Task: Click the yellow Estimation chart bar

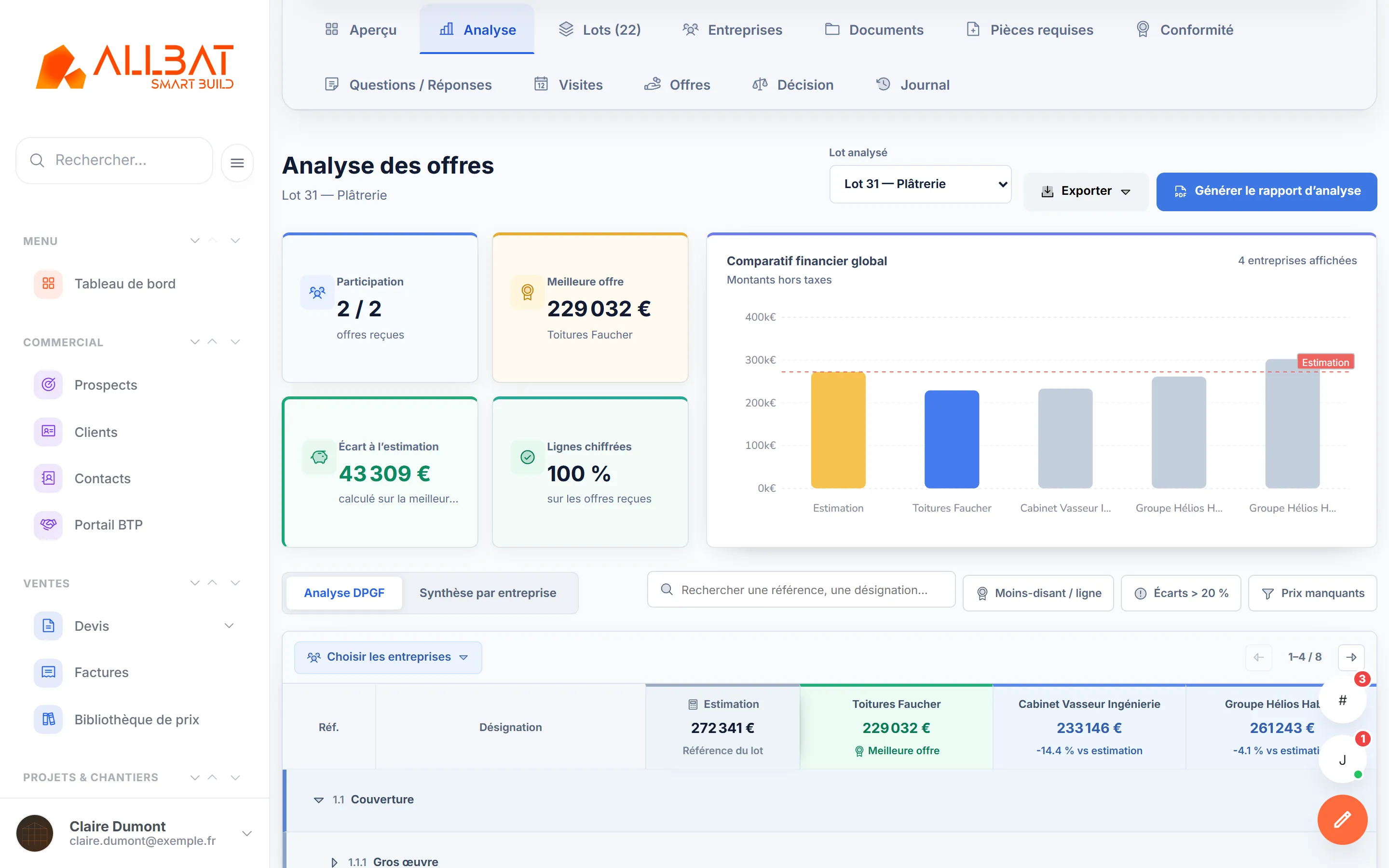Action: 838,430
